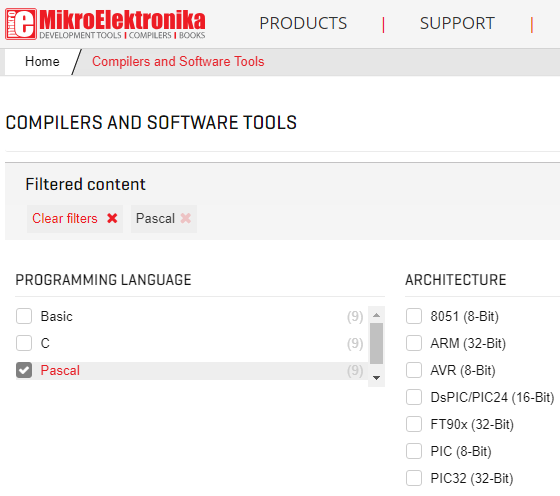Select the ARM (32-Bit) checkbox
The image size is (560, 496).
[x=414, y=343]
